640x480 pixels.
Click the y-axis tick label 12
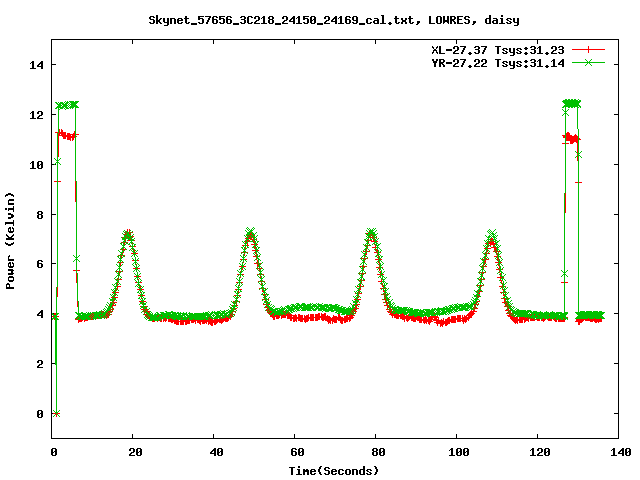pos(36,115)
